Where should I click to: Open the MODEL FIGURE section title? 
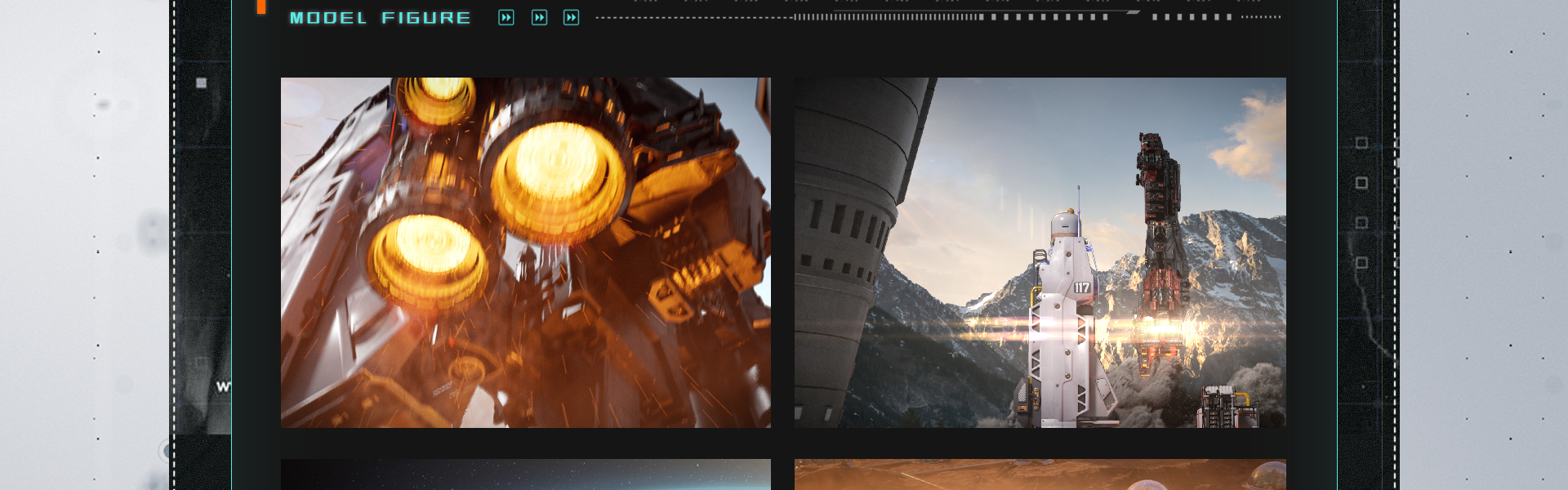[x=380, y=18]
